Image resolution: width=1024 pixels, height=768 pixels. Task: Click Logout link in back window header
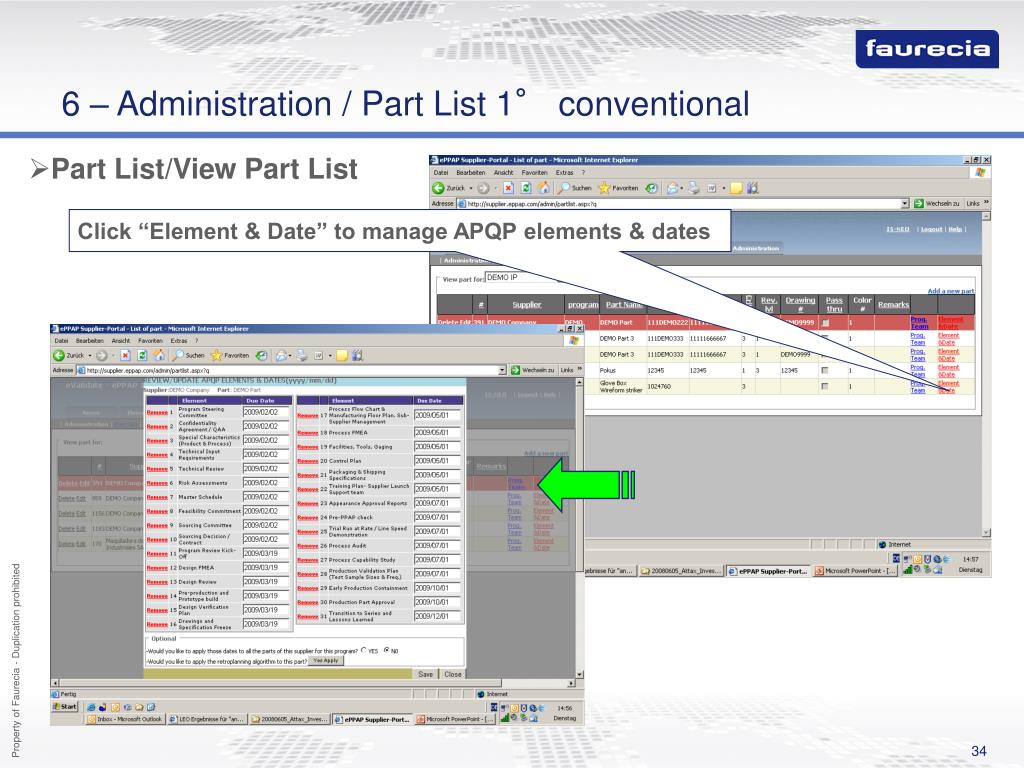tap(931, 229)
